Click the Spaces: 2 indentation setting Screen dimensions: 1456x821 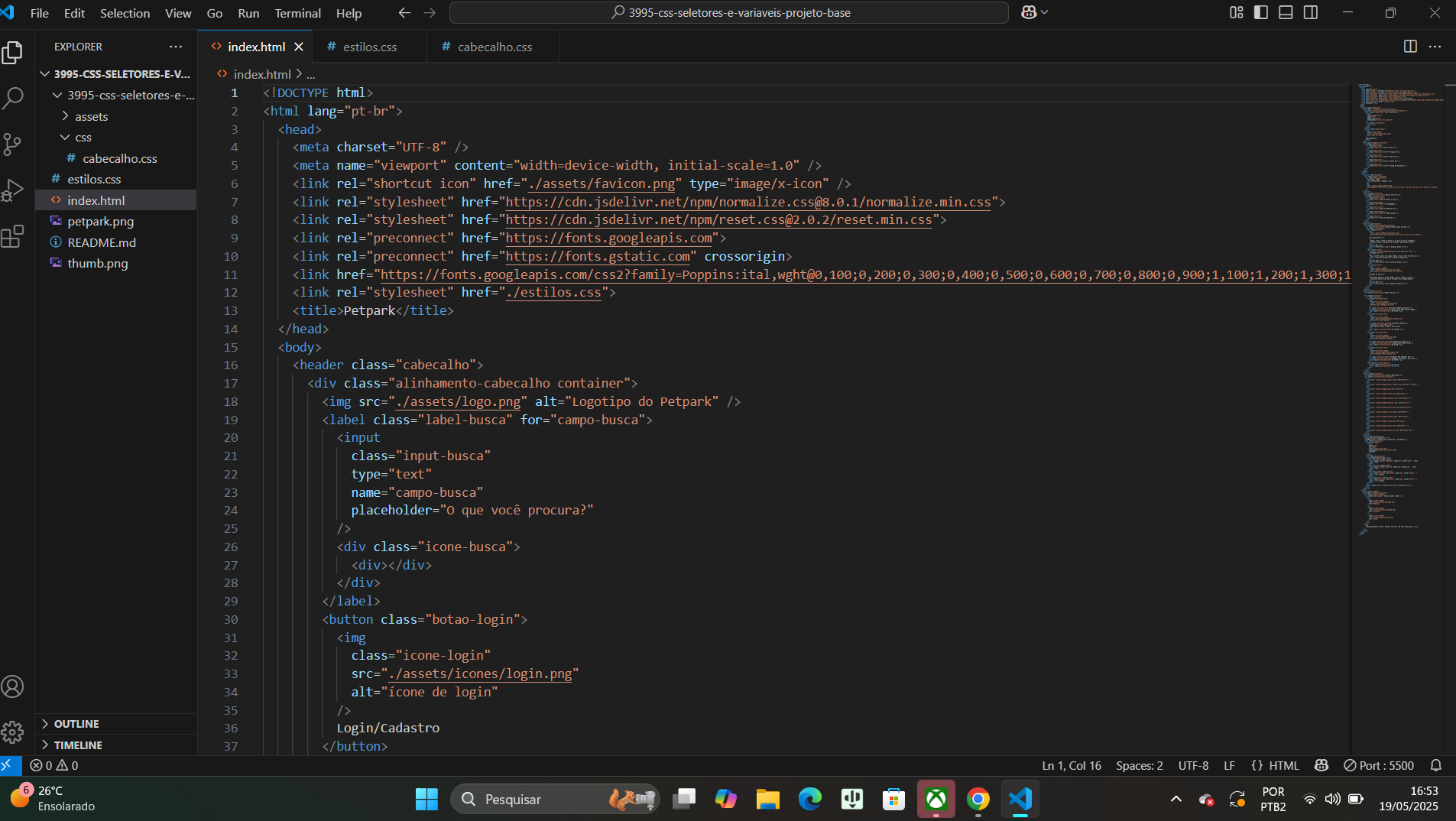point(1139,765)
